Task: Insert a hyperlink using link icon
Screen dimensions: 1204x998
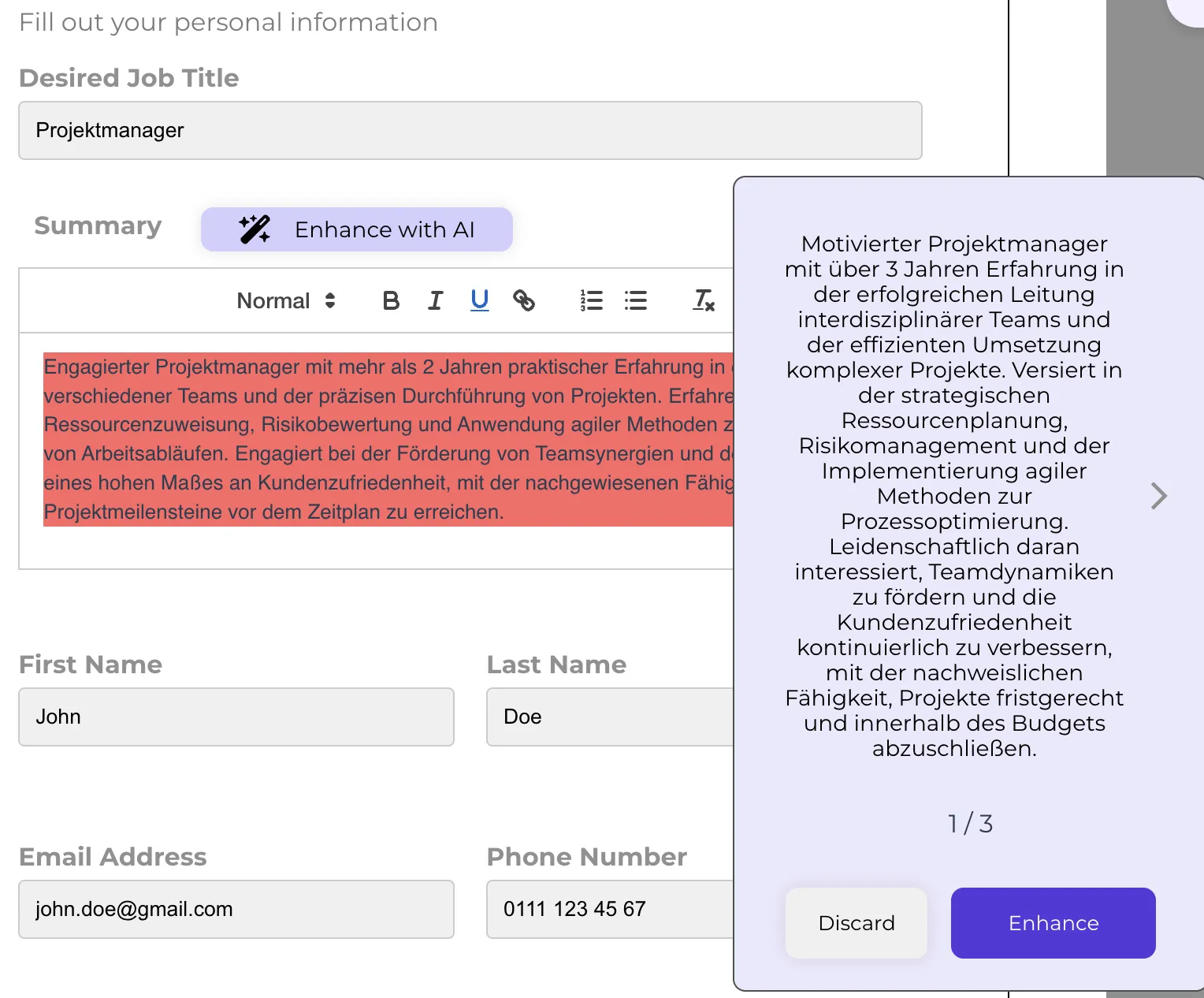Action: [524, 300]
